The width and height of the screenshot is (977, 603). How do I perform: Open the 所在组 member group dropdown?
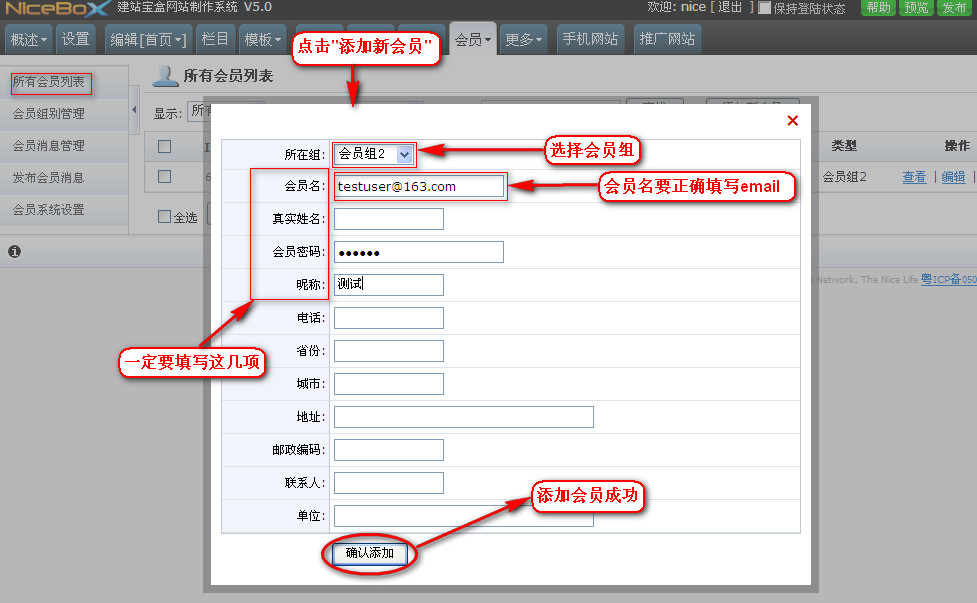404,154
